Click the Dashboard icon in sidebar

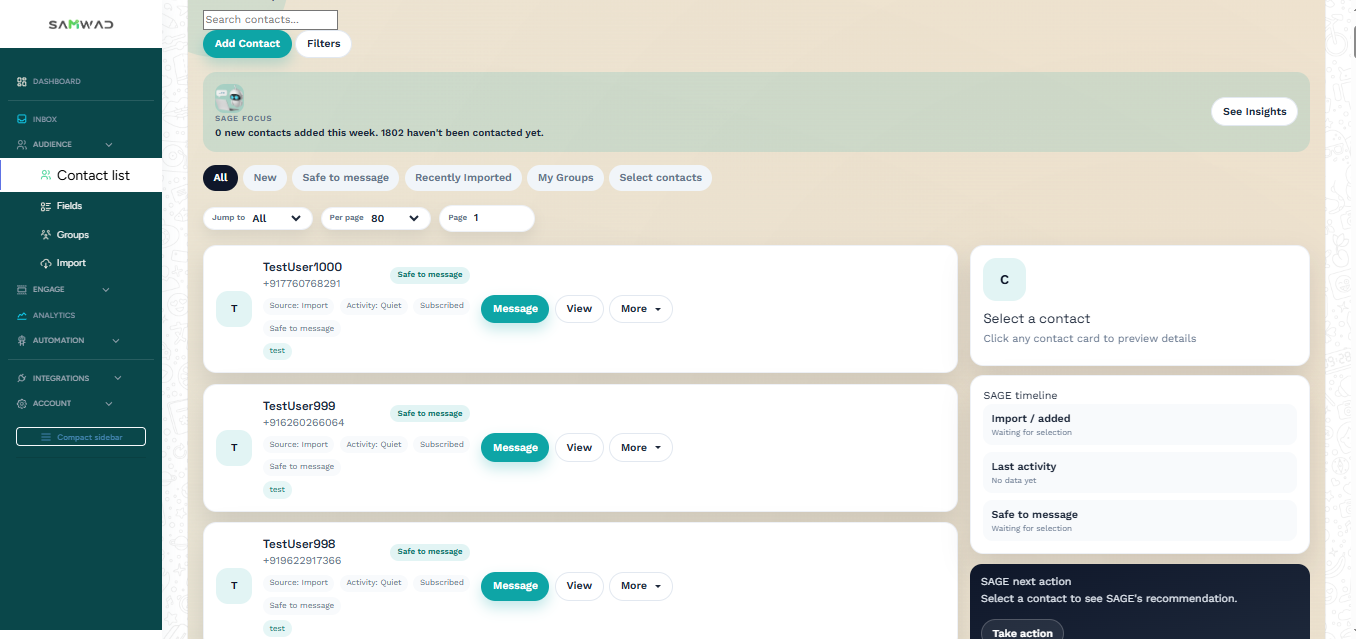pos(22,82)
